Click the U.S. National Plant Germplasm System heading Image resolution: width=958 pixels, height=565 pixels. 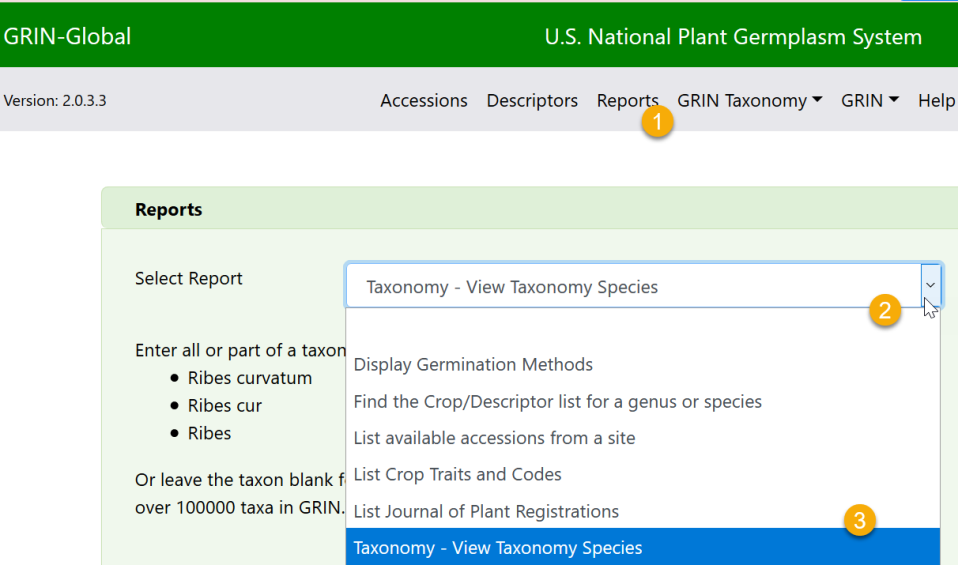(x=733, y=37)
